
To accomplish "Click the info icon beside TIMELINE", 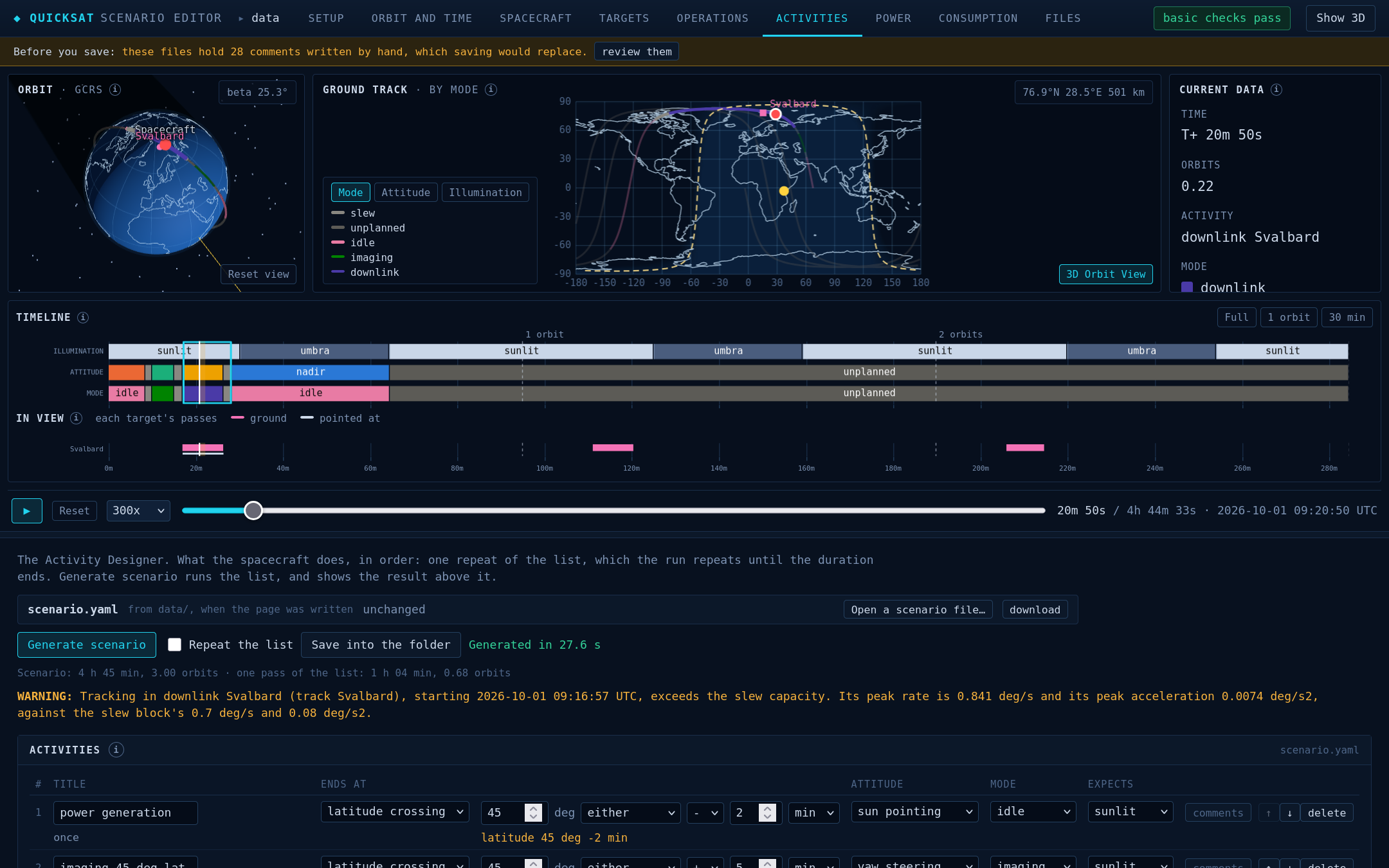I will click(83, 317).
